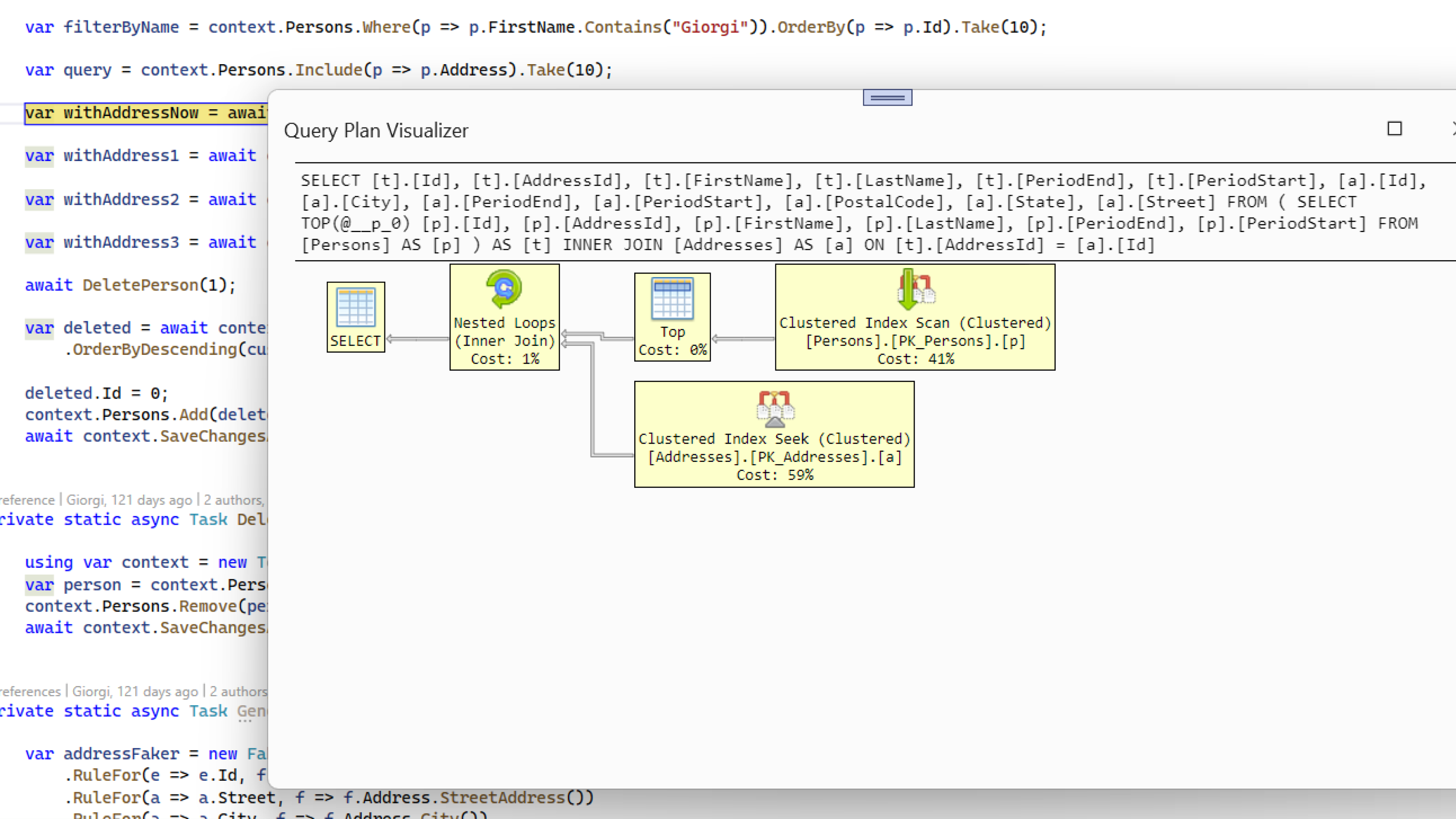Image resolution: width=1456 pixels, height=819 pixels.
Task: Click the [Addresses].[PK_Addresses].[a] node label
Action: 774,457
